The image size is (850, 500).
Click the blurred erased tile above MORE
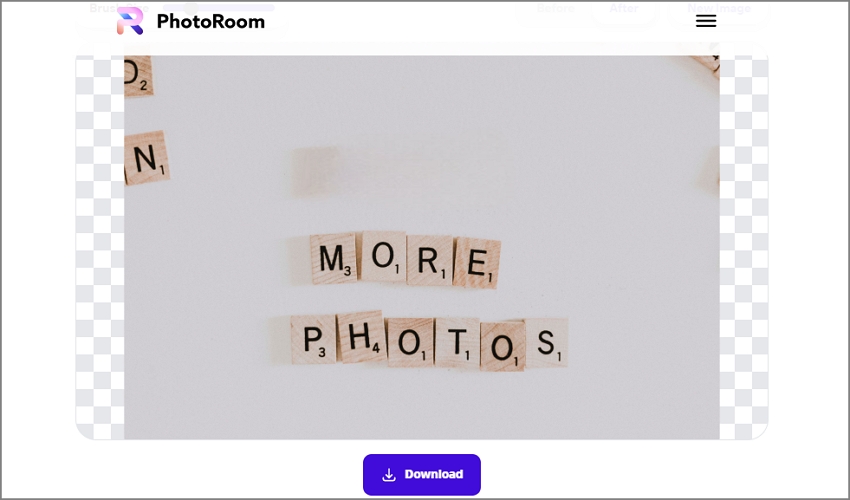click(x=315, y=171)
